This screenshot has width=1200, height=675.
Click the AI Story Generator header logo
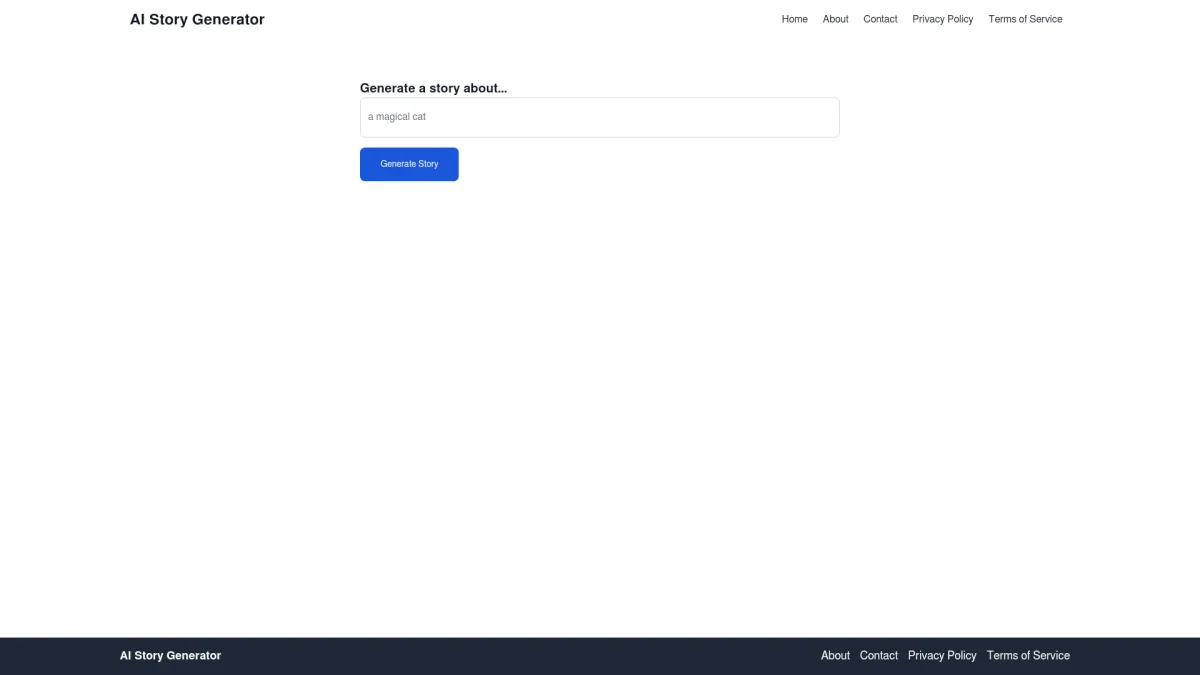coord(197,19)
